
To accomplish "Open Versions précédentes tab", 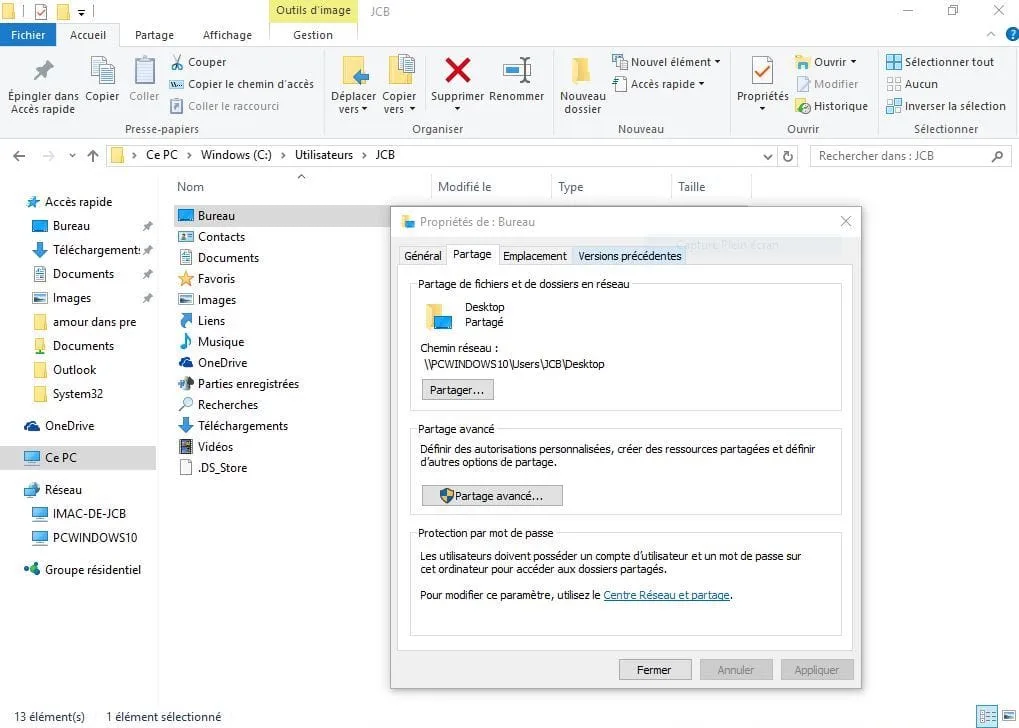I will tap(630, 256).
